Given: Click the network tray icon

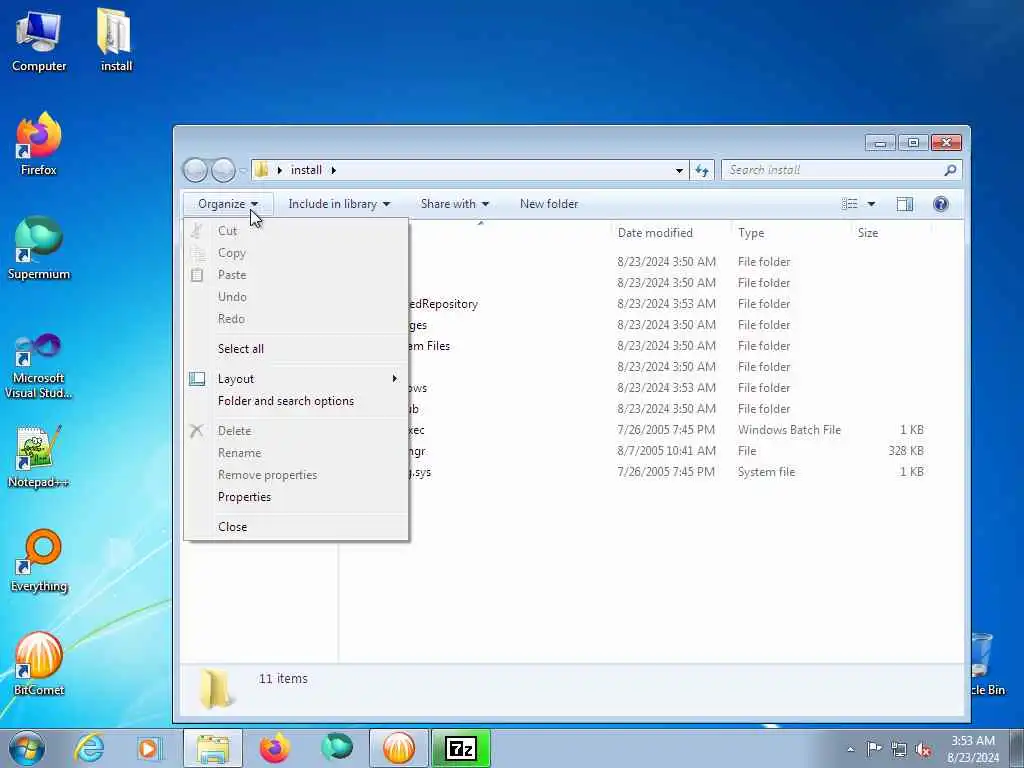Looking at the screenshot, I should tap(899, 749).
